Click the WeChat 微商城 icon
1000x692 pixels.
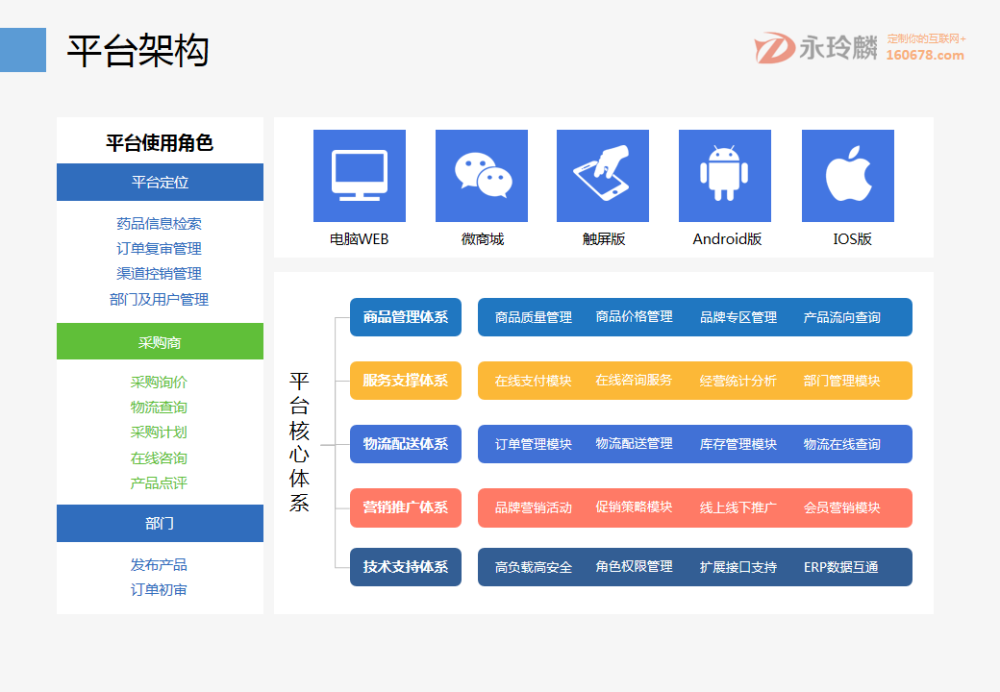[481, 175]
